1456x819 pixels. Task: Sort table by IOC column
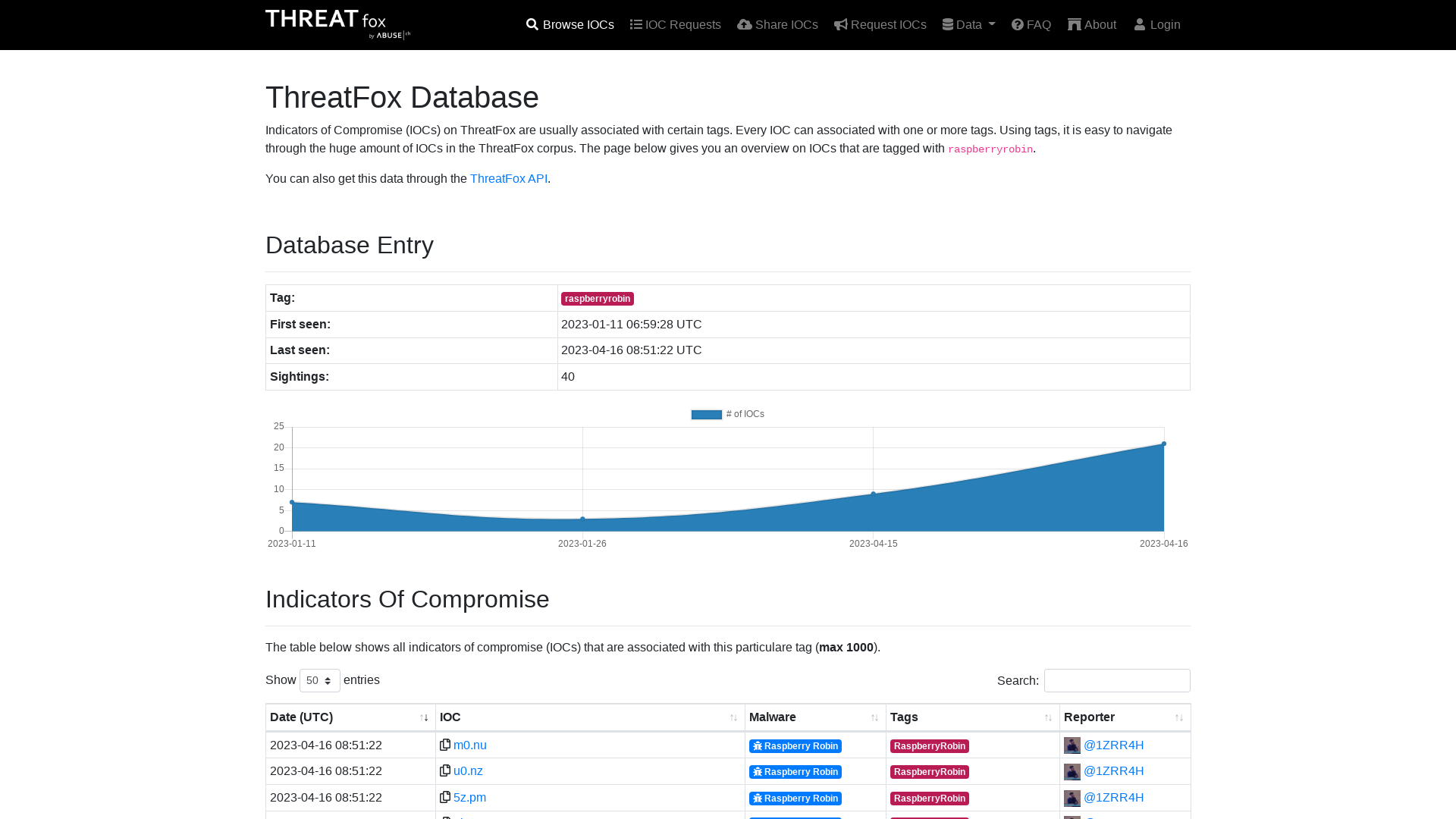[x=590, y=717]
